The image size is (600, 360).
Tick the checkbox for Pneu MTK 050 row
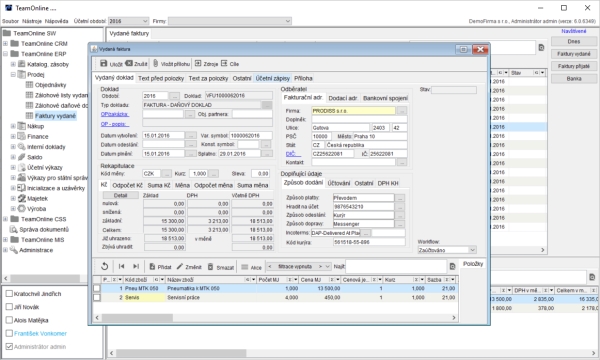coord(97,288)
